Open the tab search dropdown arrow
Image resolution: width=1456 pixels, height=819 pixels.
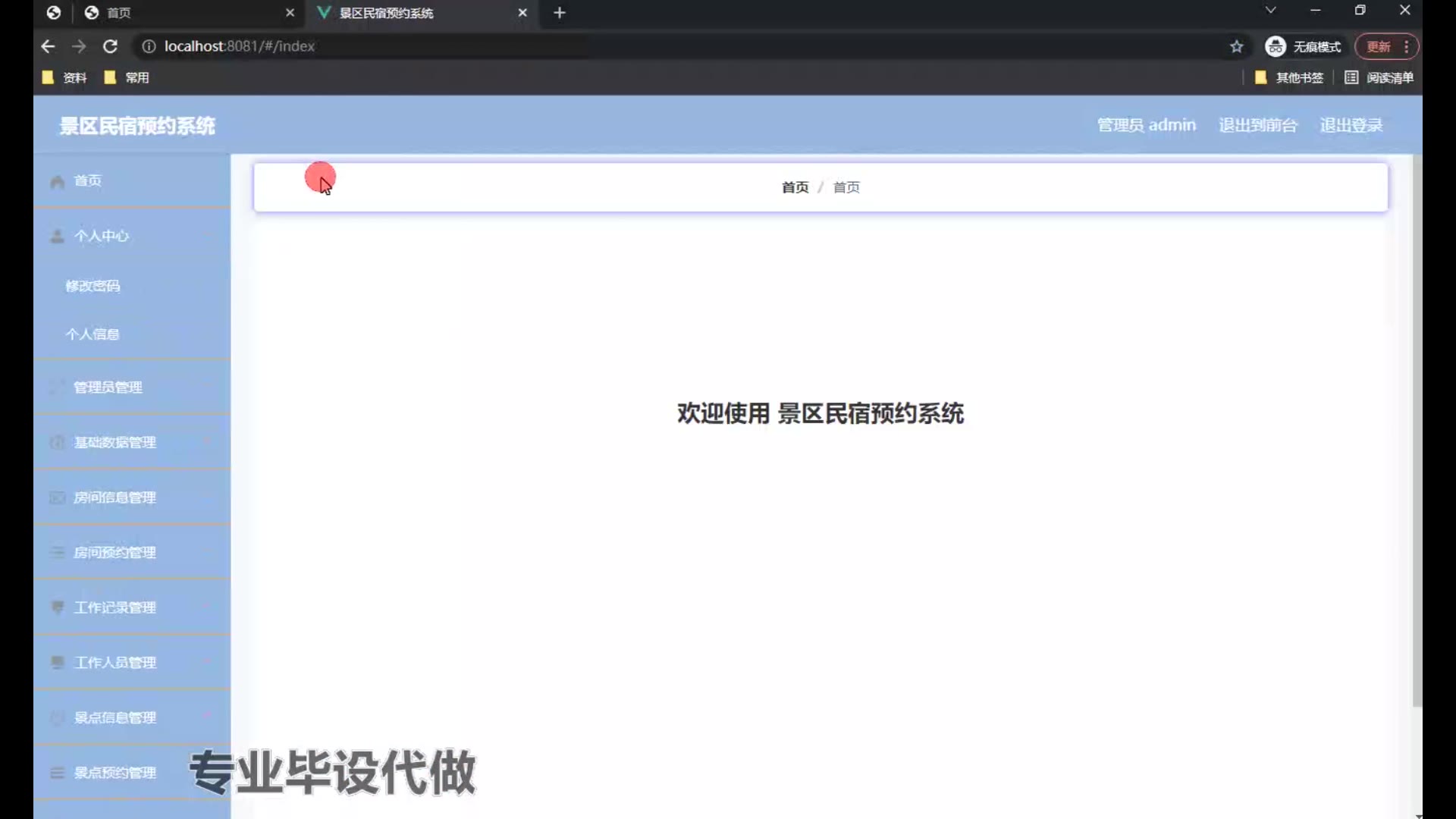pyautogui.click(x=1271, y=11)
